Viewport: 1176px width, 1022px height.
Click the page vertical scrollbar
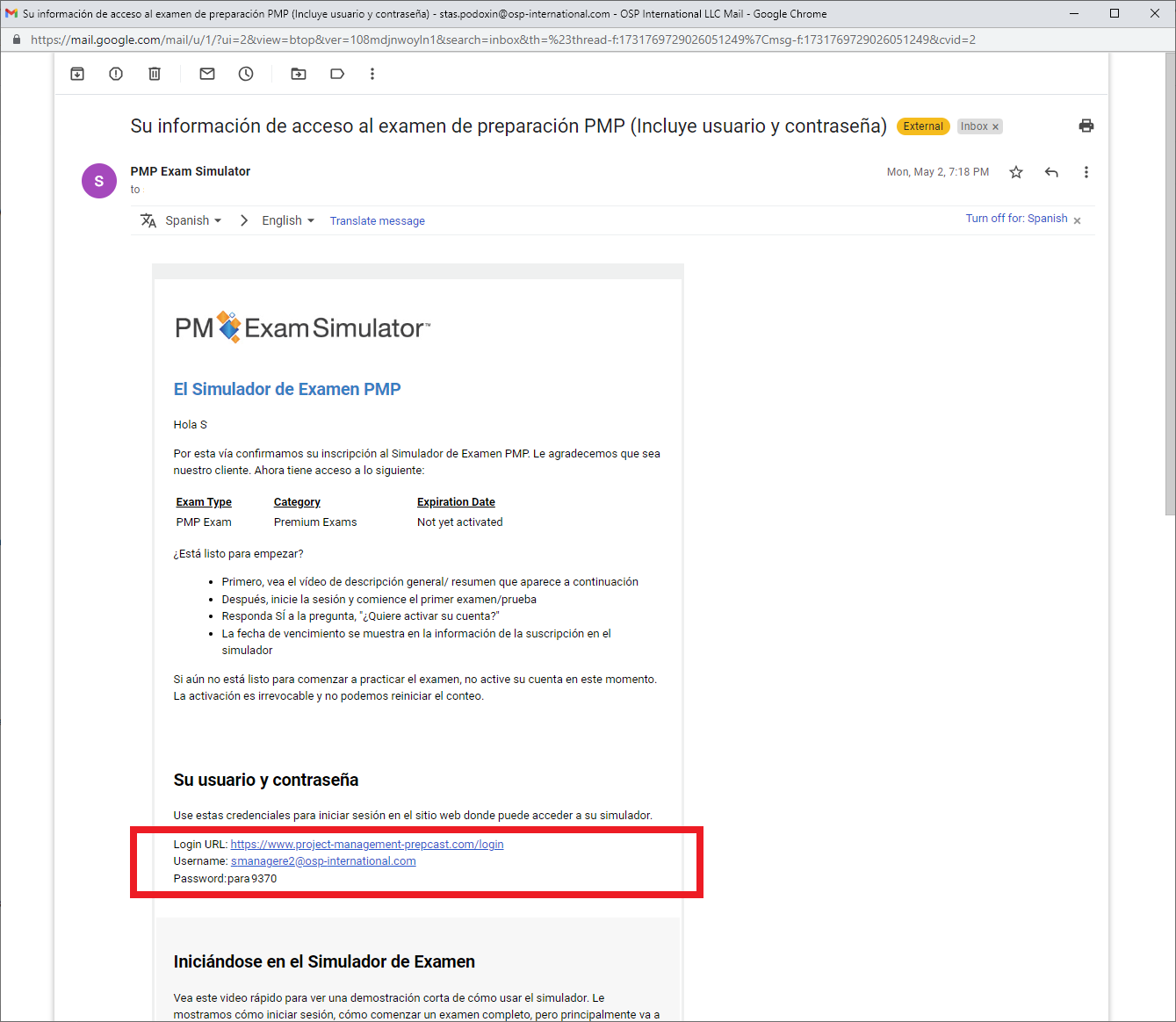1169,285
